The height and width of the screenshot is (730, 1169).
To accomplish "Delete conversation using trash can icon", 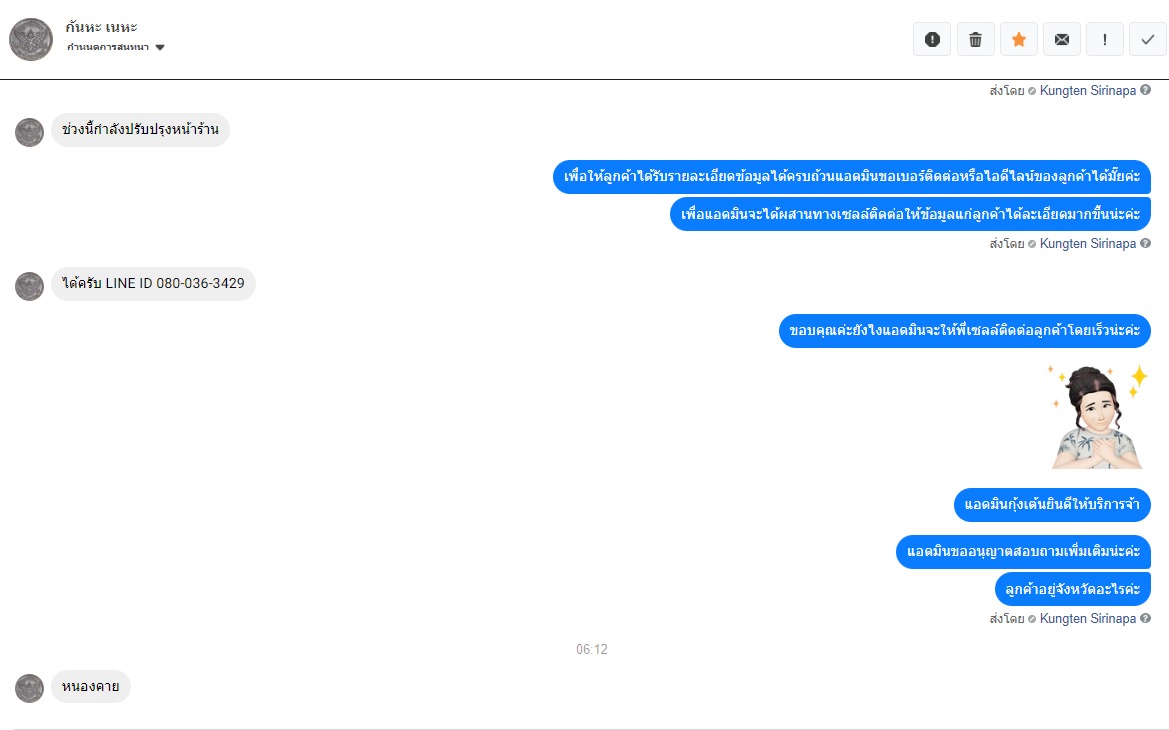I will [975, 40].
